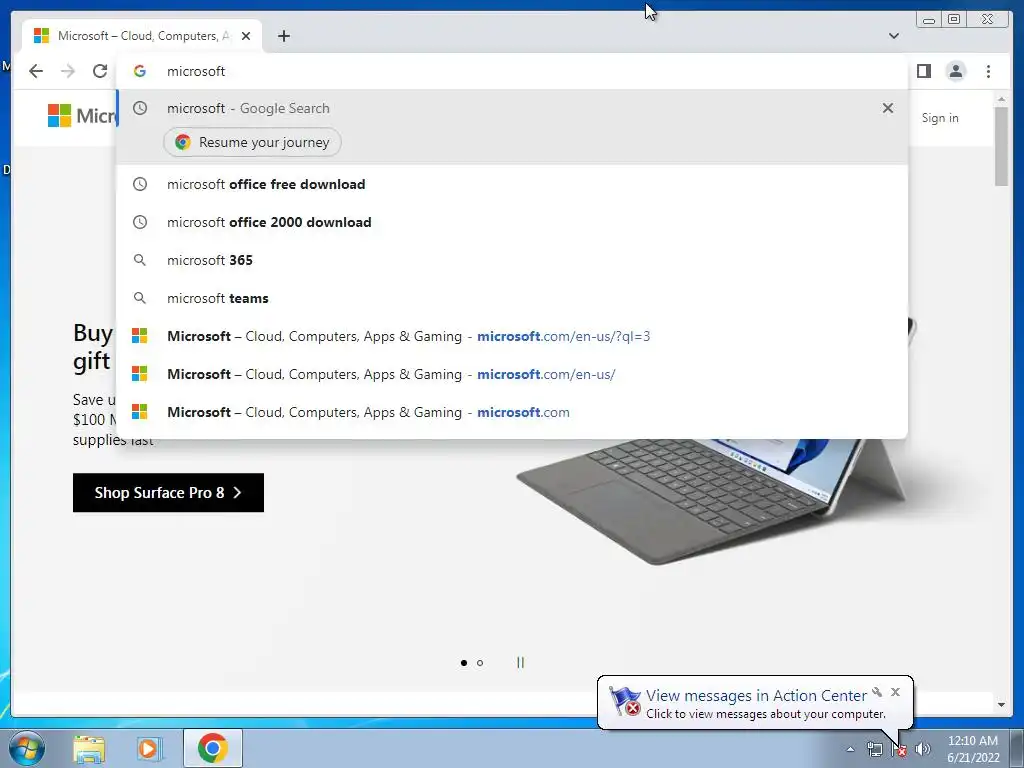
Task: Click the taskbar clock 12:10 AM
Action: 972,741
